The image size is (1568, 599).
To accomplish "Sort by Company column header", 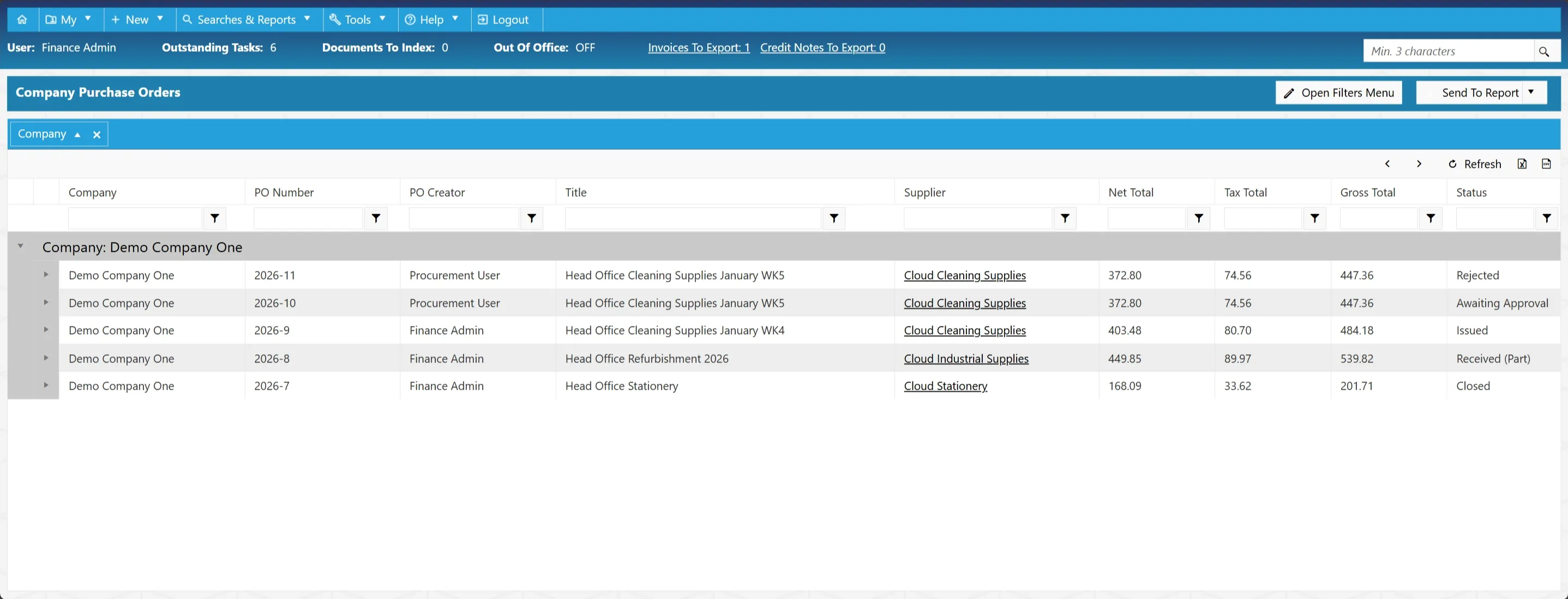I will click(x=93, y=192).
